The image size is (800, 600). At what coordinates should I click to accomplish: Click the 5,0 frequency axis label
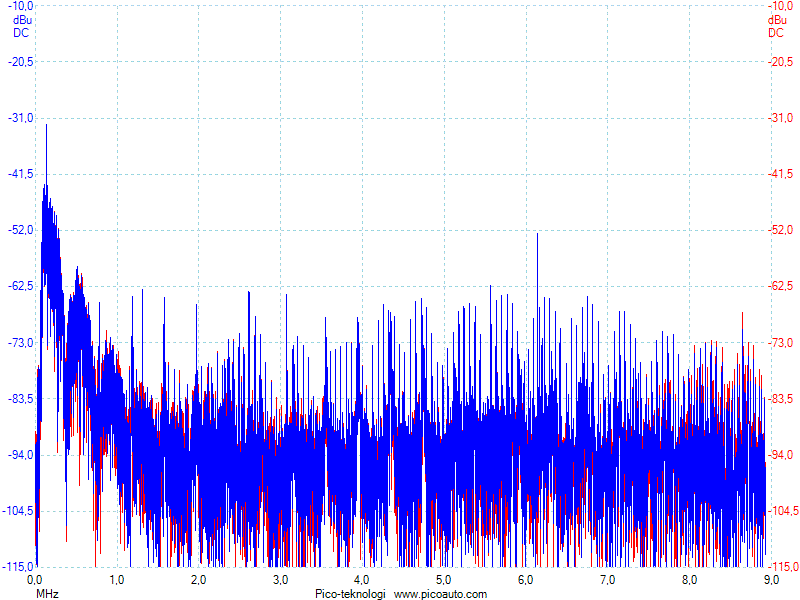(x=443, y=580)
